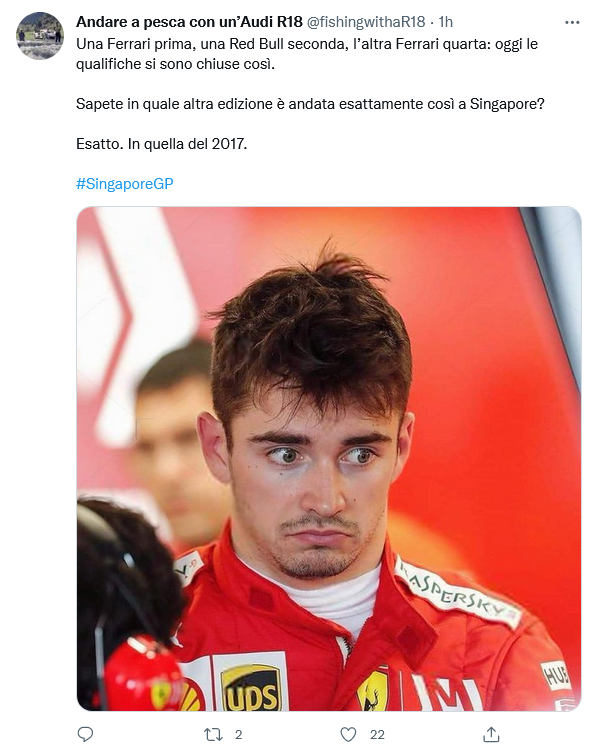This screenshot has height=756, width=598.
Task: Click the display name Andare a pesca con un'Audi R18
Action: pos(189,22)
